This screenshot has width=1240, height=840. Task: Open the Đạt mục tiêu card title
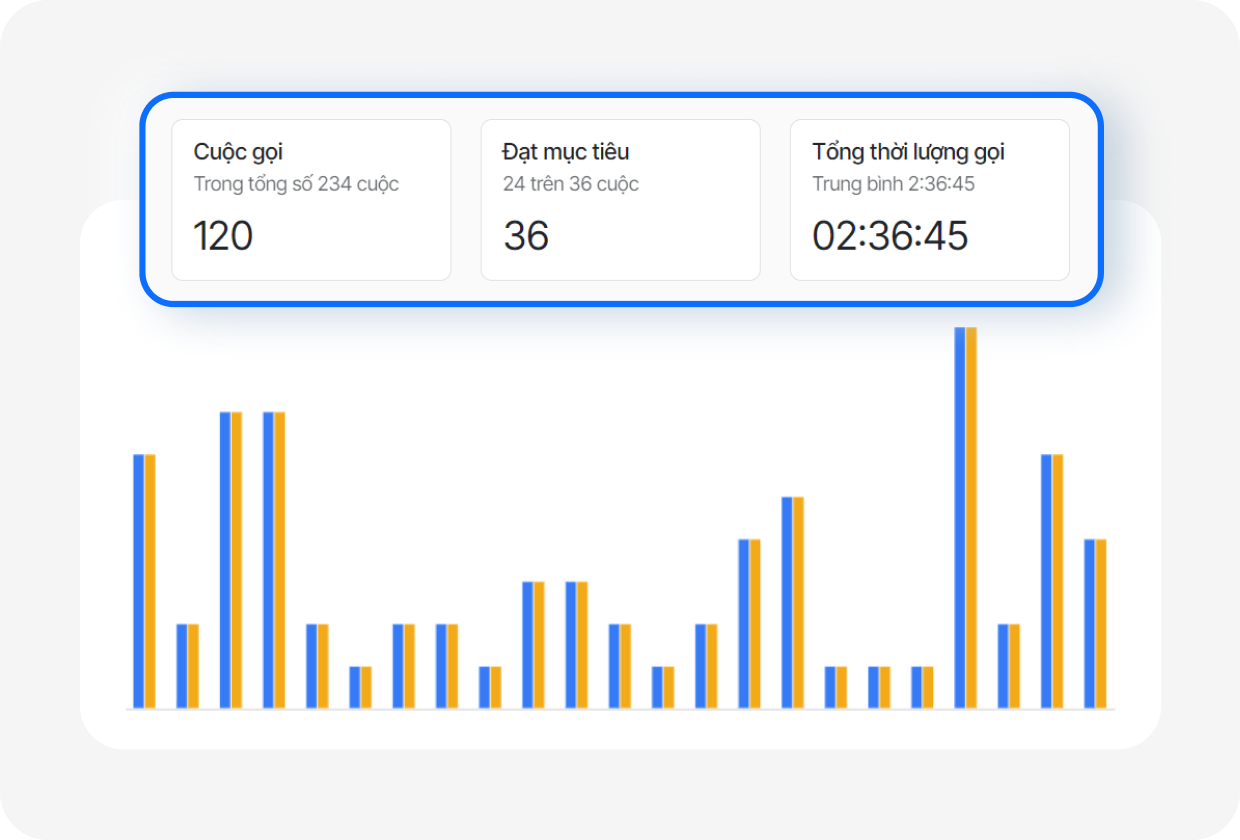pos(566,152)
